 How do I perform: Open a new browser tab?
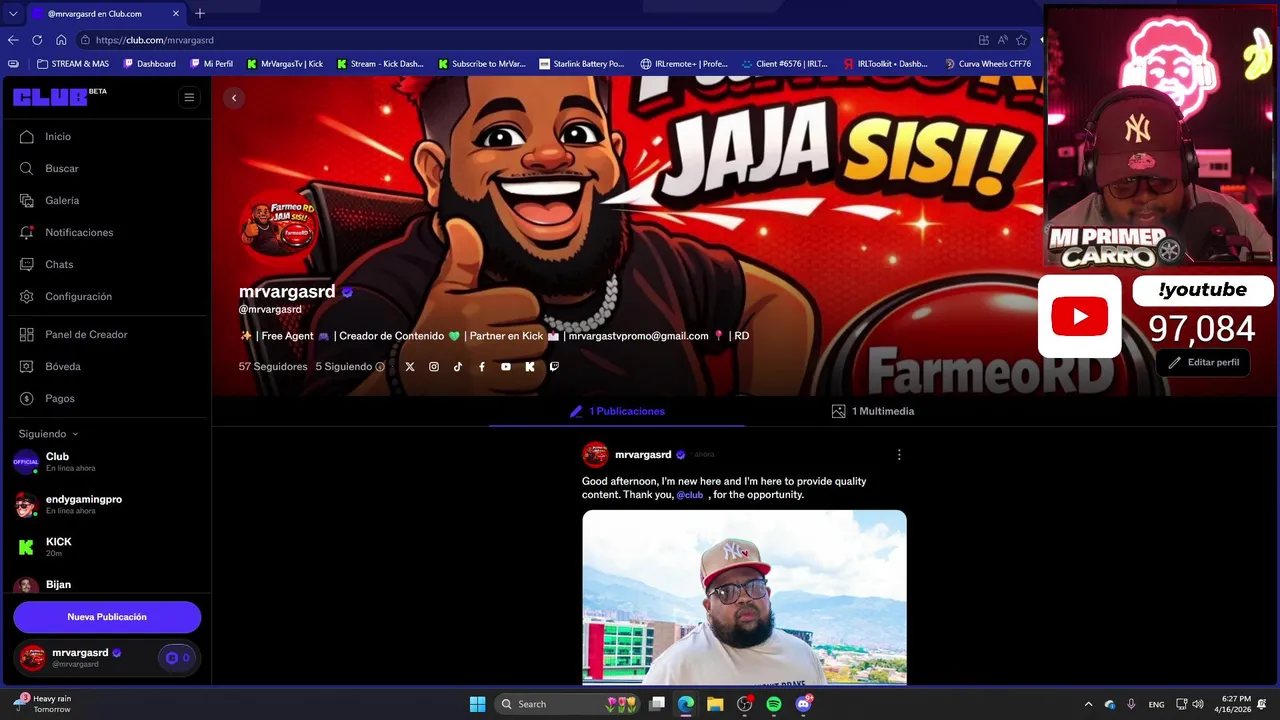200,13
